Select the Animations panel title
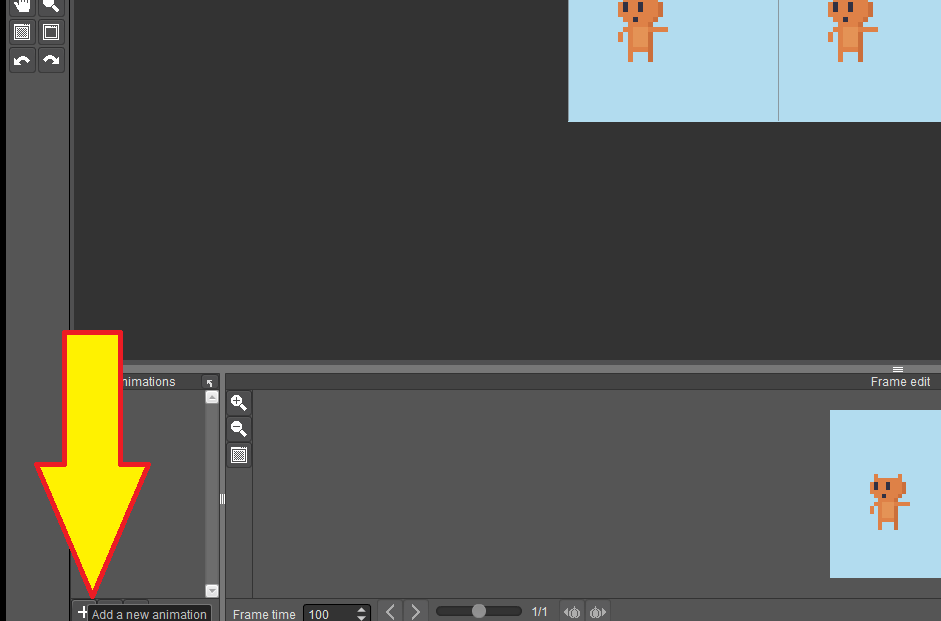The image size is (941, 621). tap(150, 381)
